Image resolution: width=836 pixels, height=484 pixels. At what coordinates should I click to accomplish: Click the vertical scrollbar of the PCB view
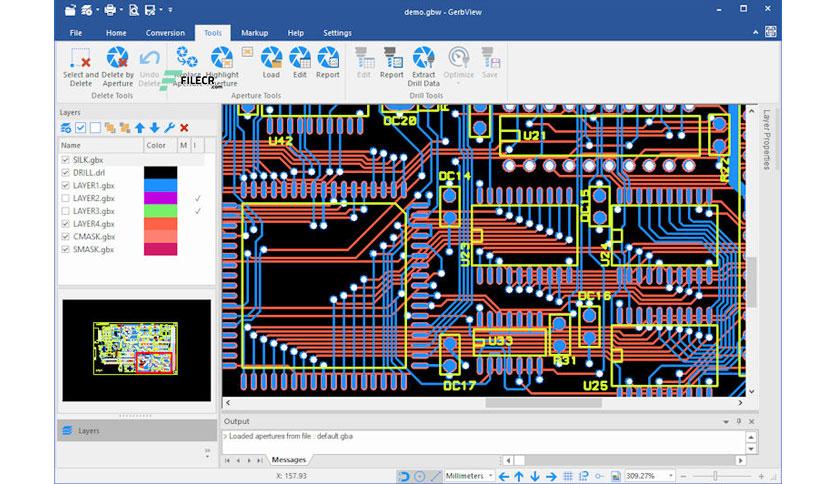tap(752, 283)
